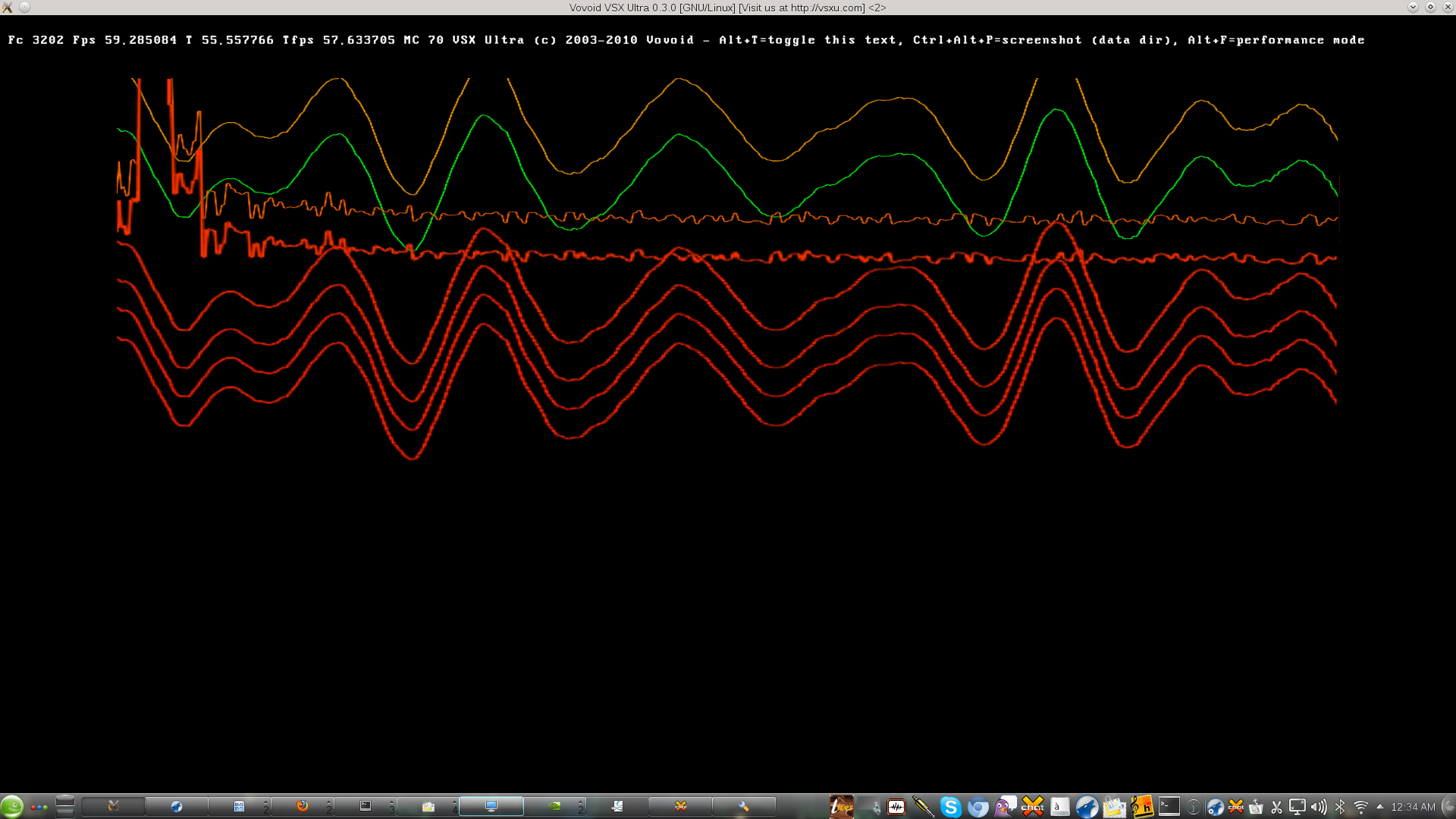Toggle the on-all-desktops titlebar button
The height and width of the screenshot is (819, 1456).
click(24, 8)
